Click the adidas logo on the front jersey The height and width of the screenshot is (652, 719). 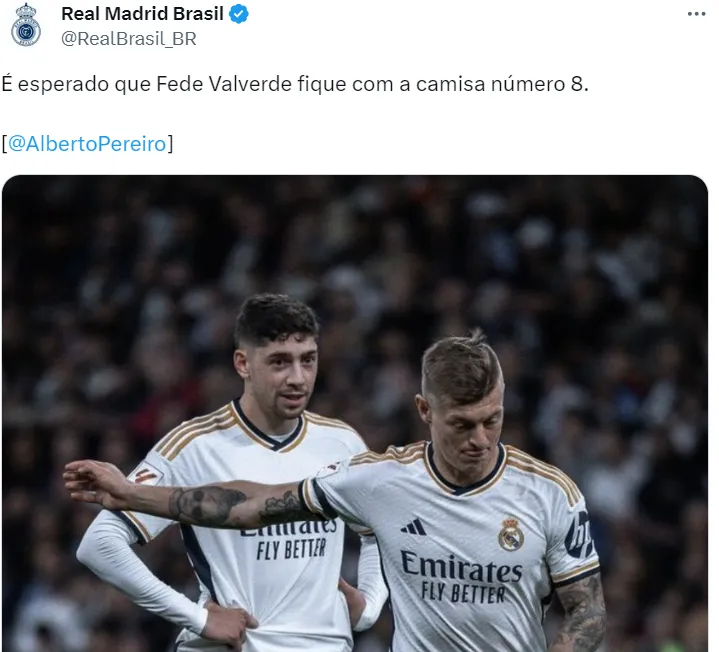pyautogui.click(x=414, y=526)
